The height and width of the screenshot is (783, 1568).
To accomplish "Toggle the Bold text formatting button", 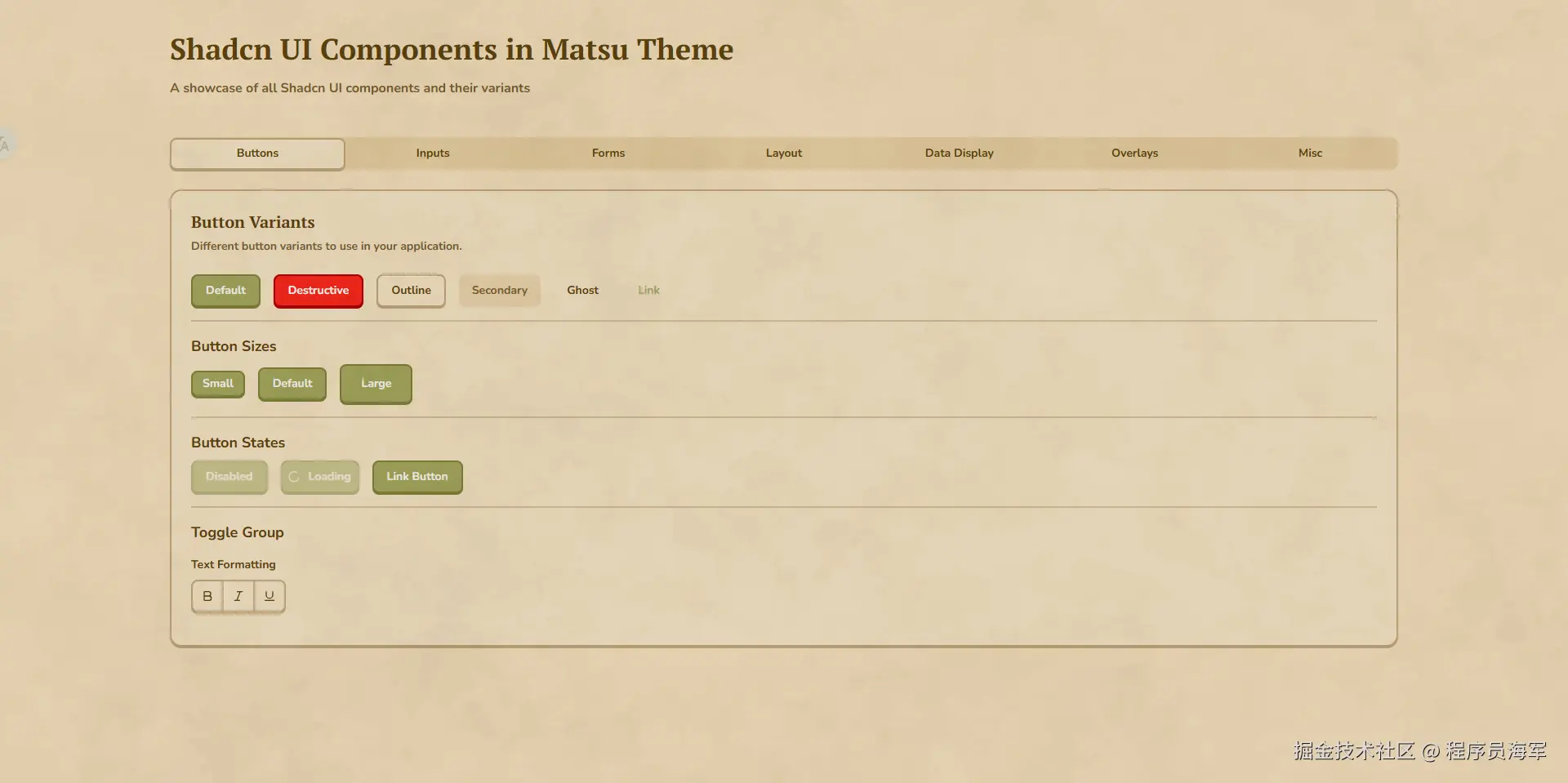I will click(207, 596).
